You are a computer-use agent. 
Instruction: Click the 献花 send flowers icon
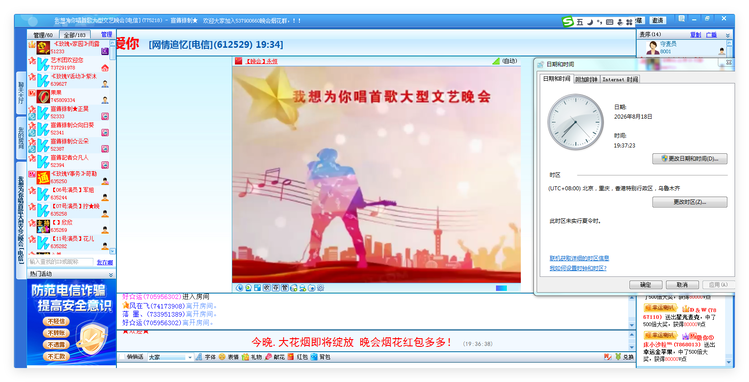pyautogui.click(x=275, y=357)
